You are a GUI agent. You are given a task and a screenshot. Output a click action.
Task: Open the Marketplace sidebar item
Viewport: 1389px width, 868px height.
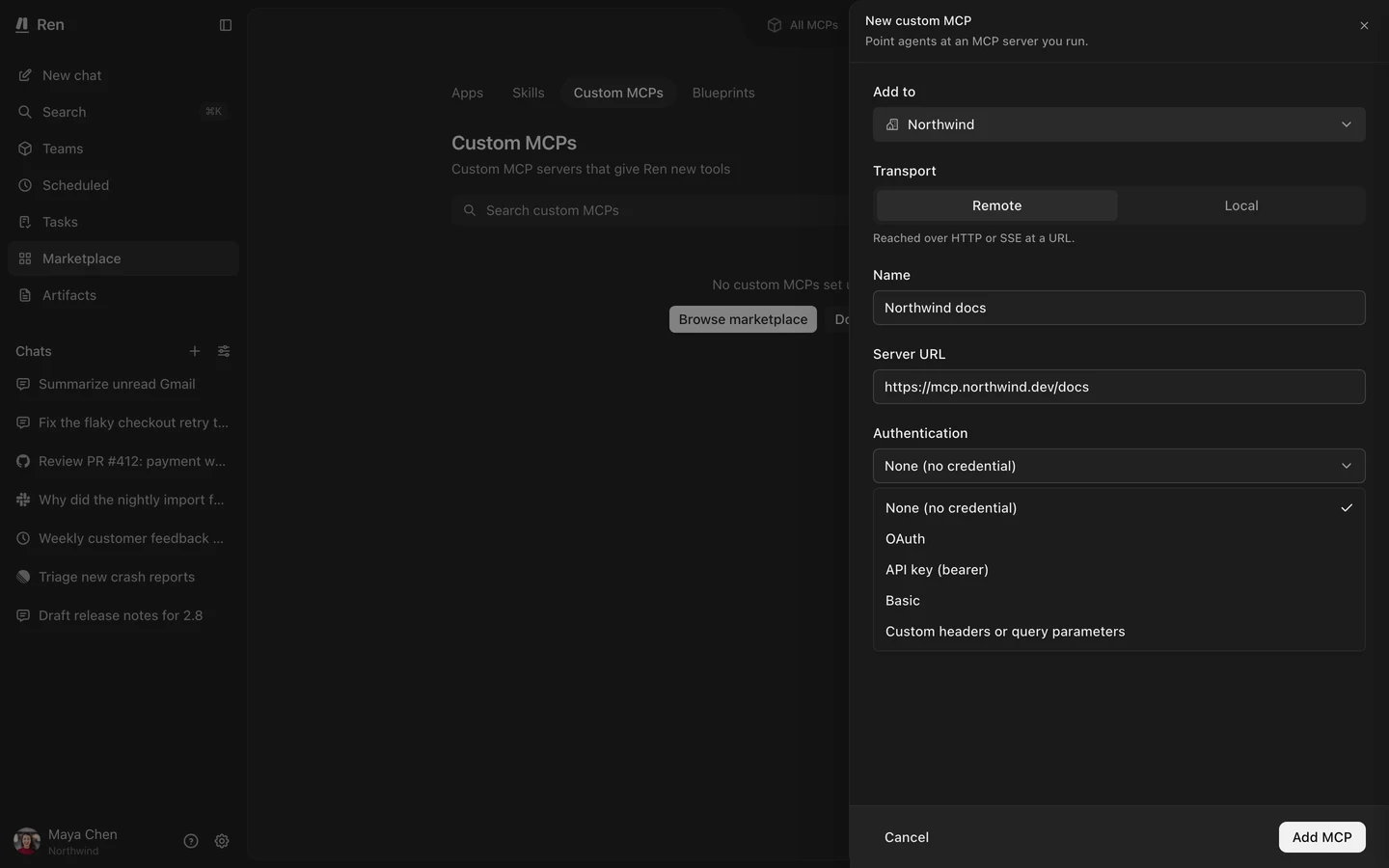[x=123, y=258]
